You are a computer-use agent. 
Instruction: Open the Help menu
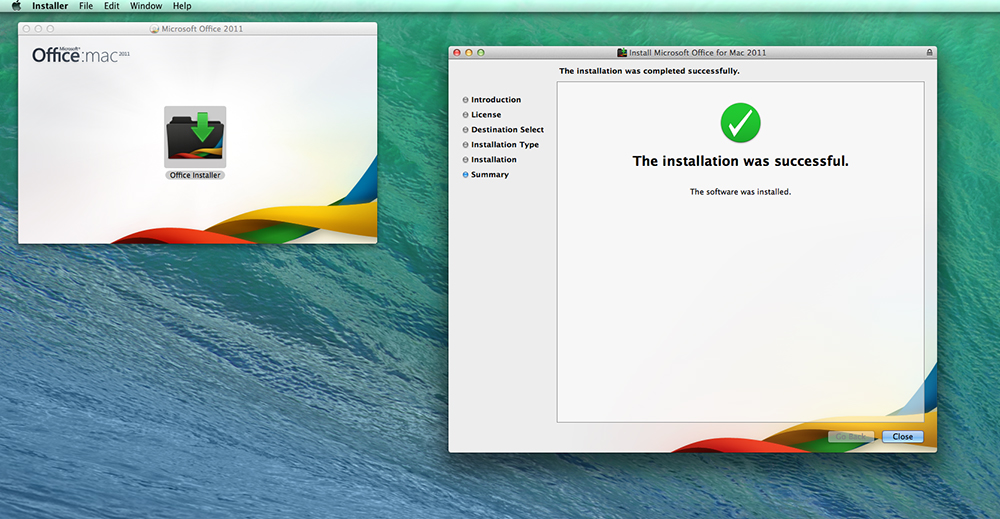pos(182,6)
